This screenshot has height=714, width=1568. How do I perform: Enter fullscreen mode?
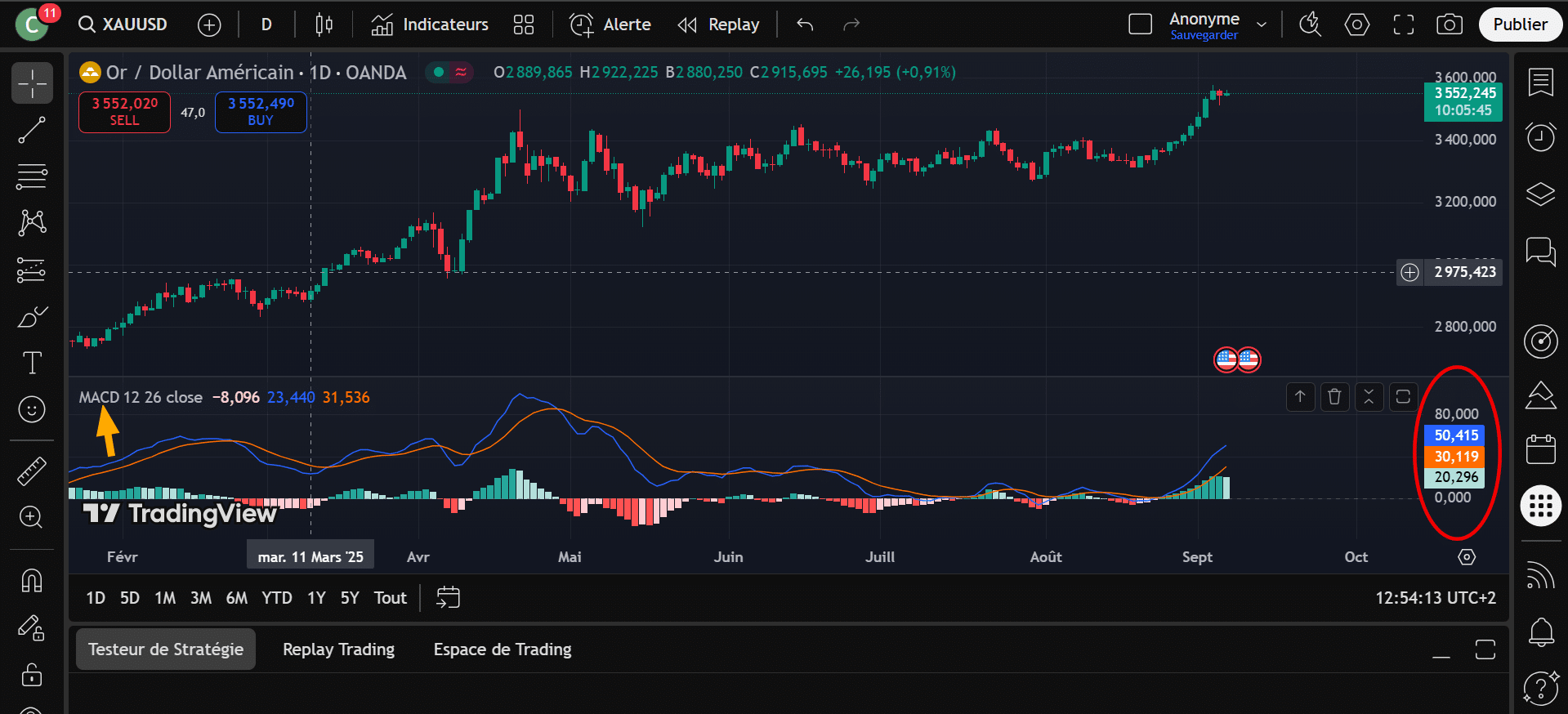click(x=1403, y=25)
